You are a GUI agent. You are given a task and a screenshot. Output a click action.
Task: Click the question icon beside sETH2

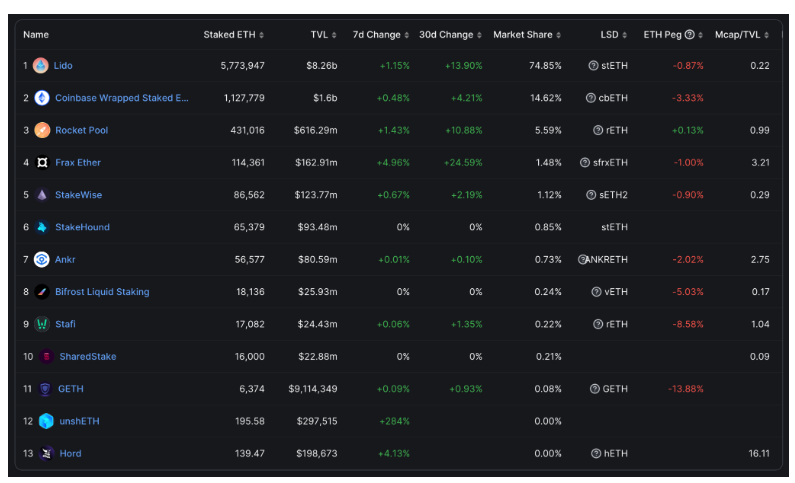coord(591,195)
